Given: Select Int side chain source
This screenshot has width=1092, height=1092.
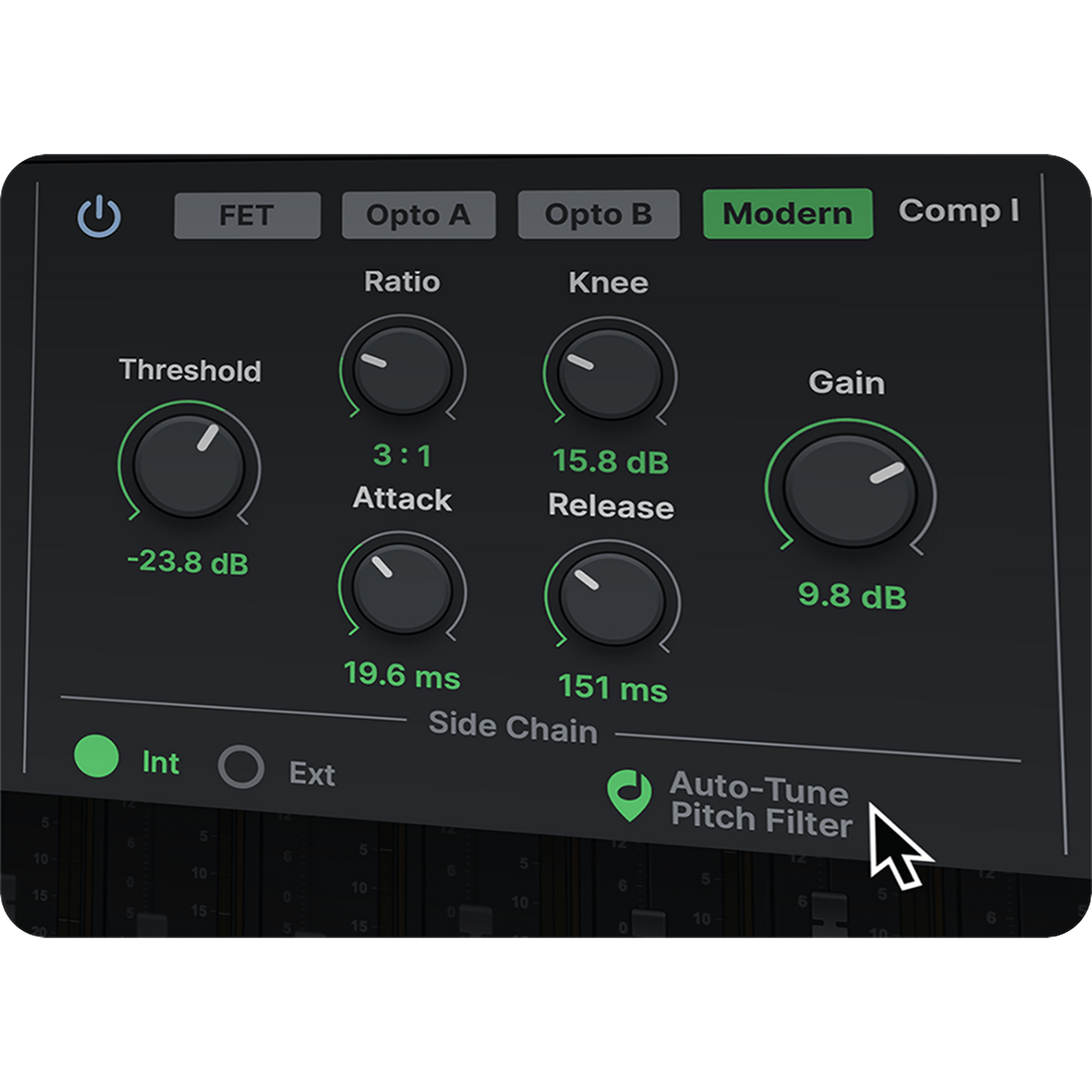Looking at the screenshot, I should (x=97, y=756).
